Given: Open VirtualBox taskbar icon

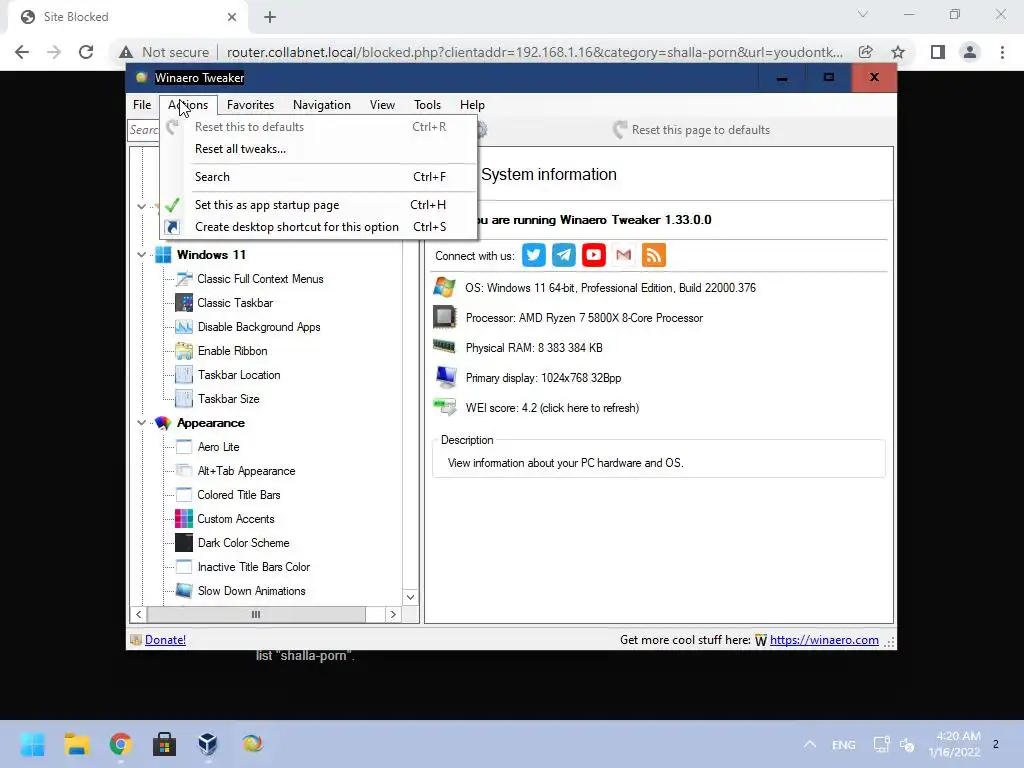Looking at the screenshot, I should (x=208, y=744).
